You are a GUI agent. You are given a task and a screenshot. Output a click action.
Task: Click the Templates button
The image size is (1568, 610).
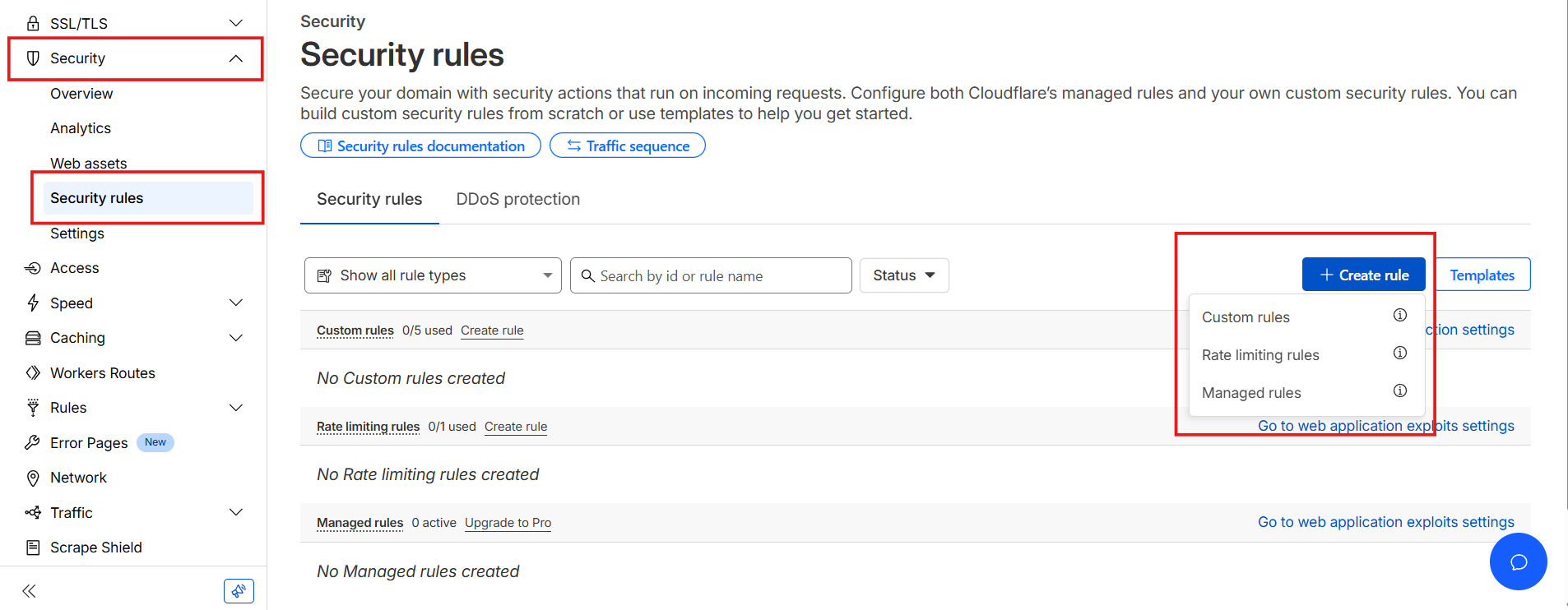tap(1482, 275)
